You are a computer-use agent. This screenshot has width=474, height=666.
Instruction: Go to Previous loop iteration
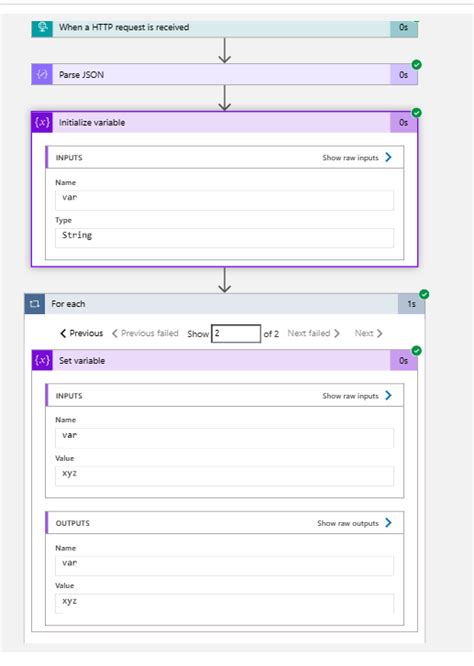pos(82,333)
